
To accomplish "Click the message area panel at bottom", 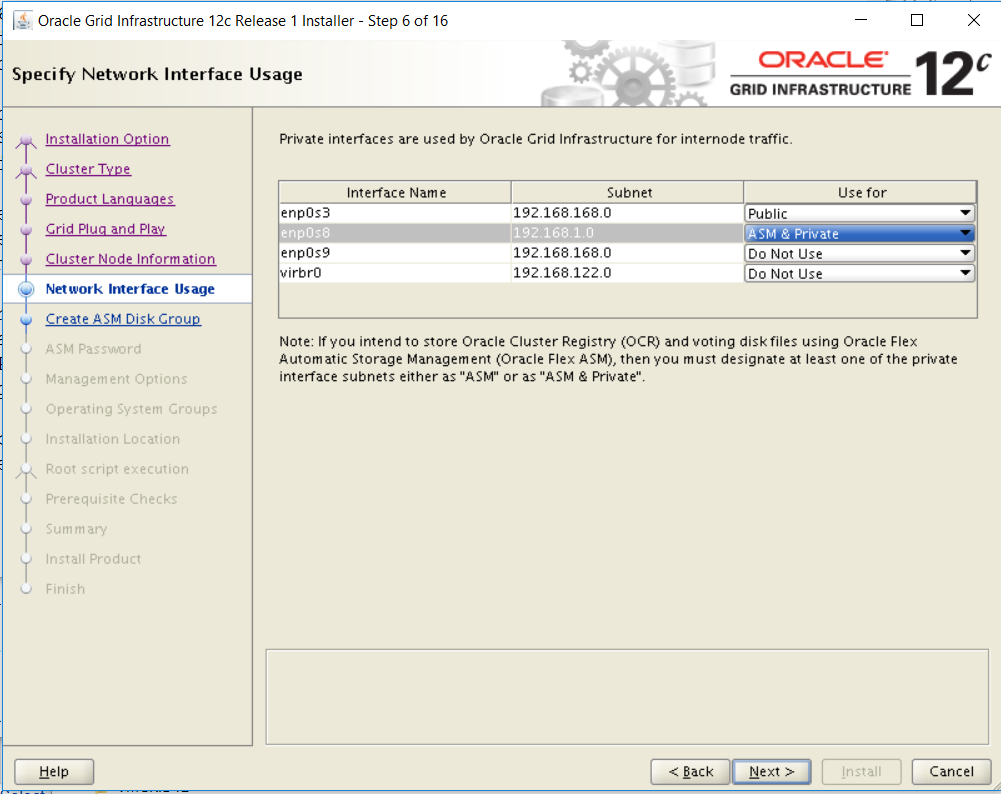I will click(x=627, y=697).
